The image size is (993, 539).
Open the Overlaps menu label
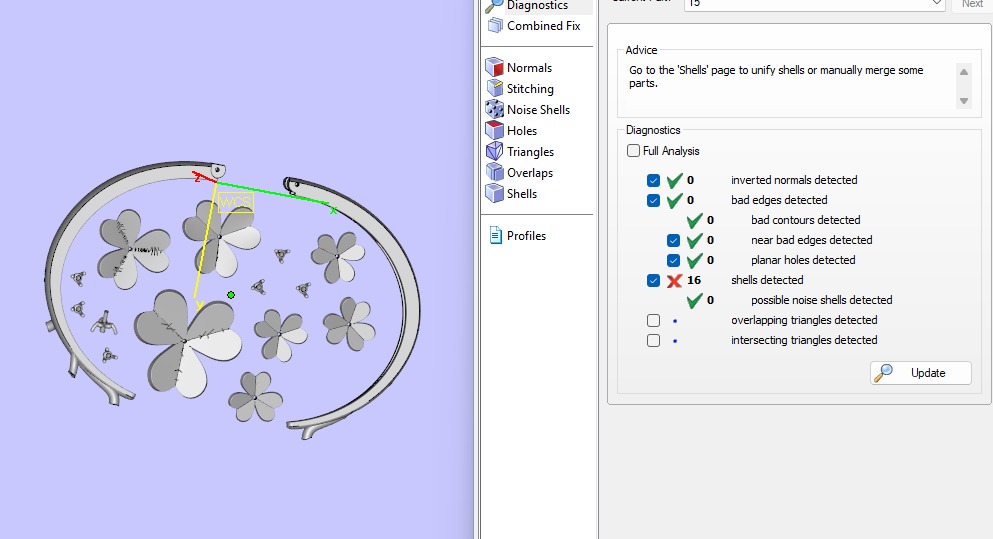(x=529, y=172)
